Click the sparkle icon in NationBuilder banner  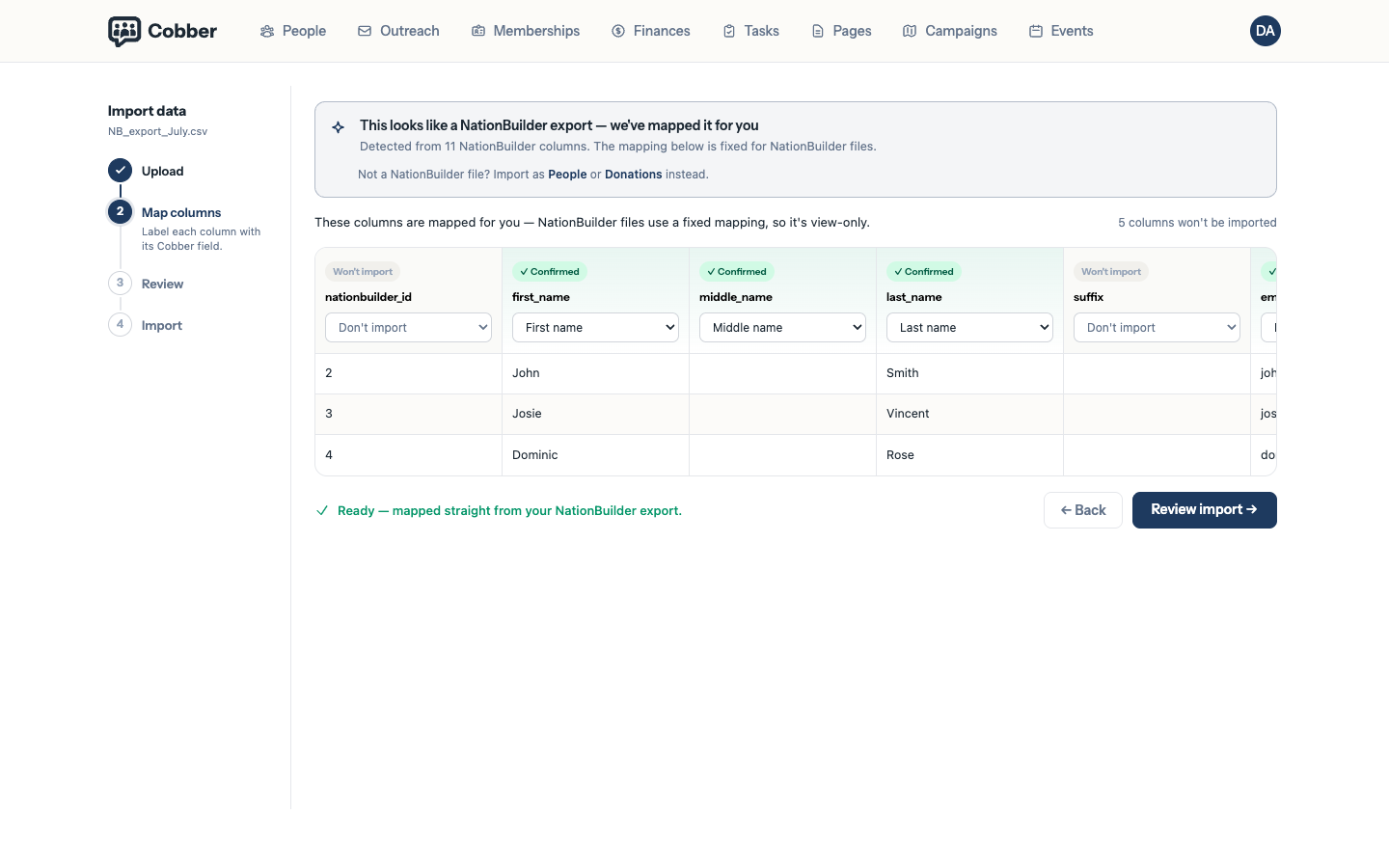tap(338, 126)
